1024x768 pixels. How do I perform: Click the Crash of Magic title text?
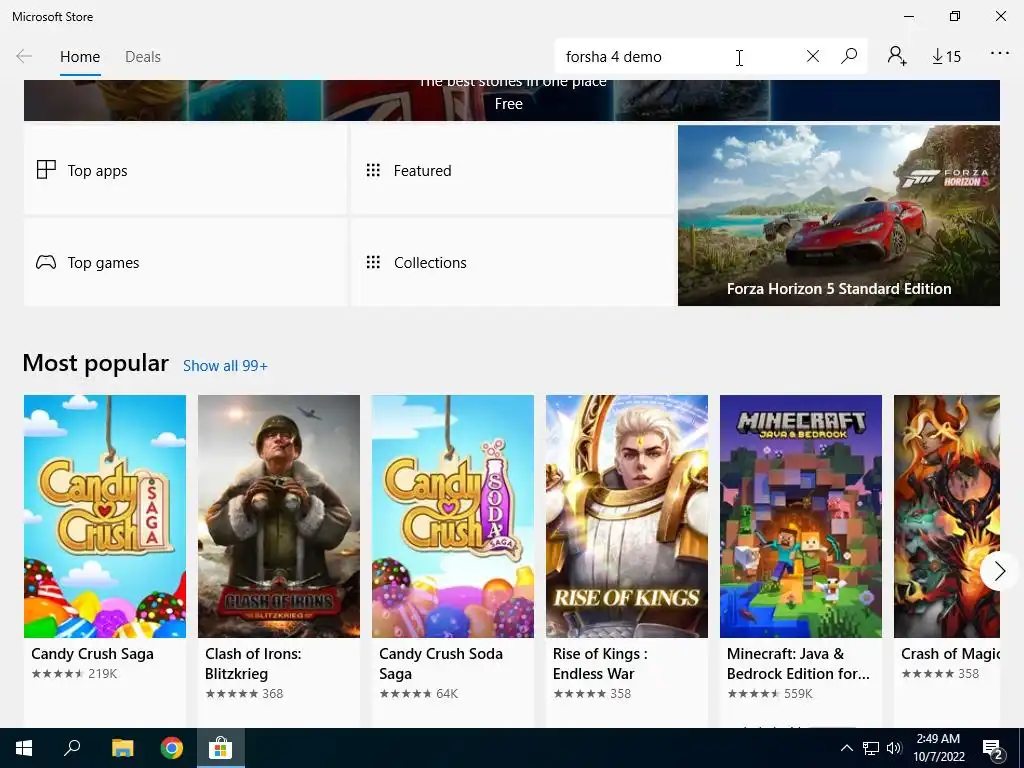[950, 654]
